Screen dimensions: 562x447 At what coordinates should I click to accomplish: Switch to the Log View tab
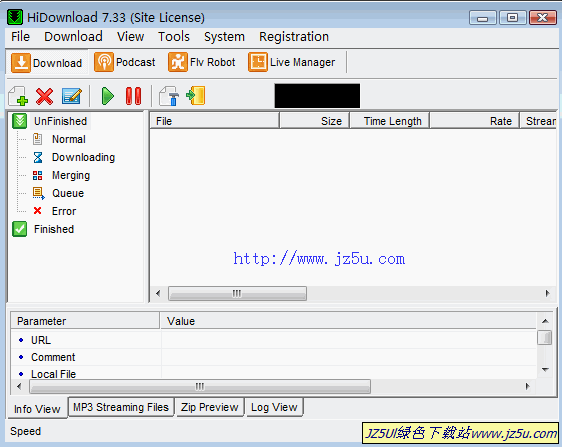click(274, 407)
